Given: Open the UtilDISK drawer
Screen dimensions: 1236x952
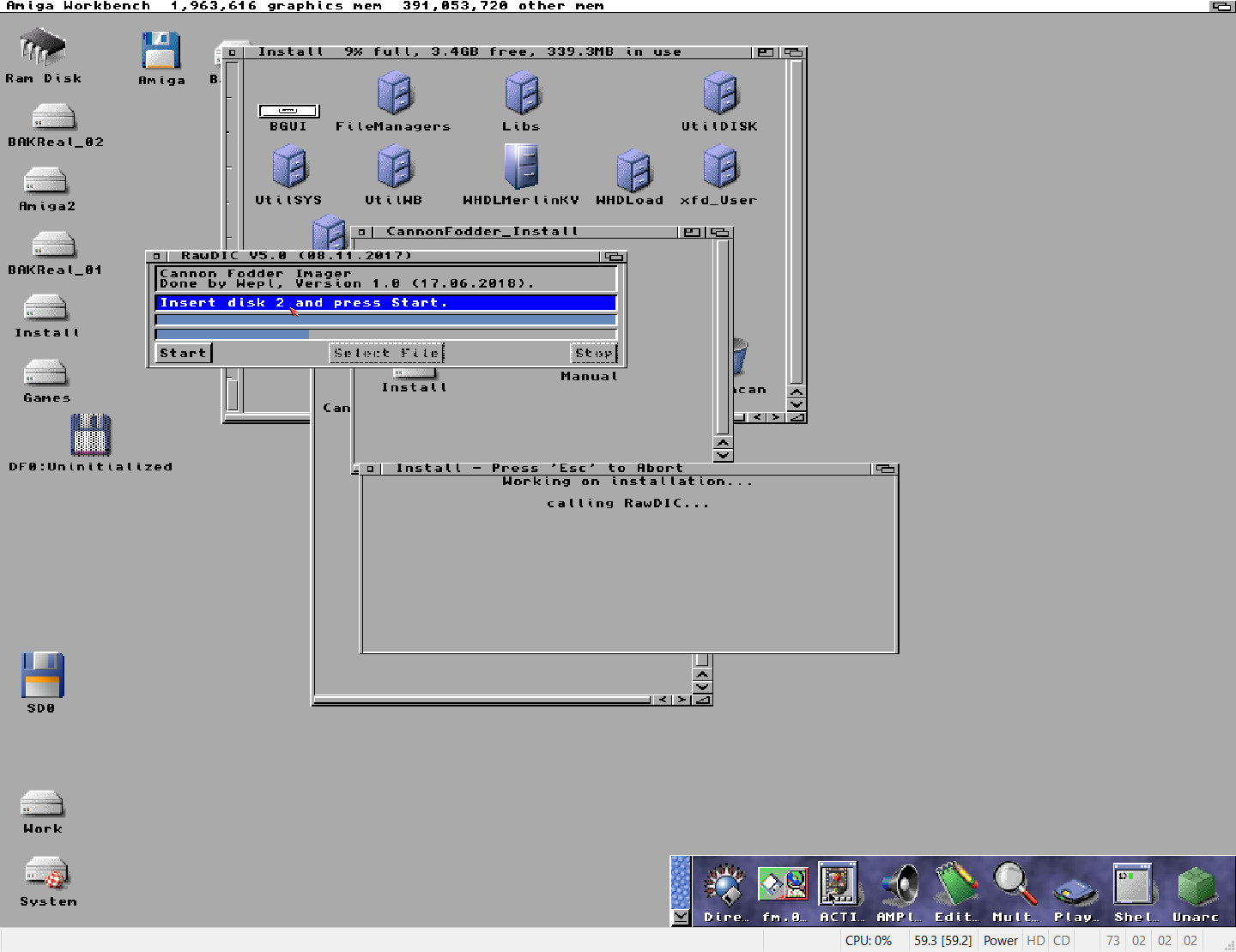Looking at the screenshot, I should 720,93.
